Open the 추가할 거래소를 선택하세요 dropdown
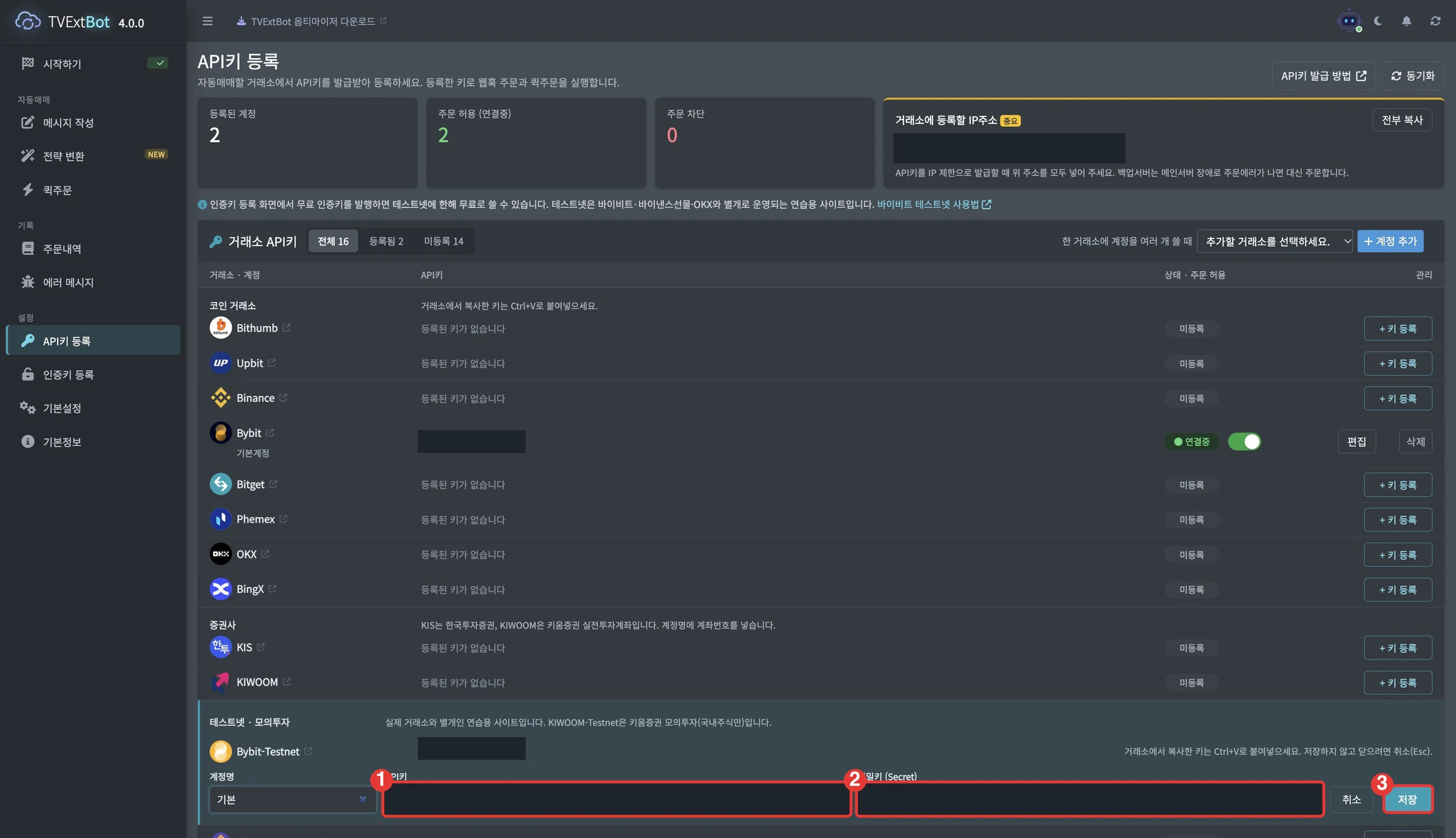This screenshot has width=1456, height=838. click(x=1275, y=242)
